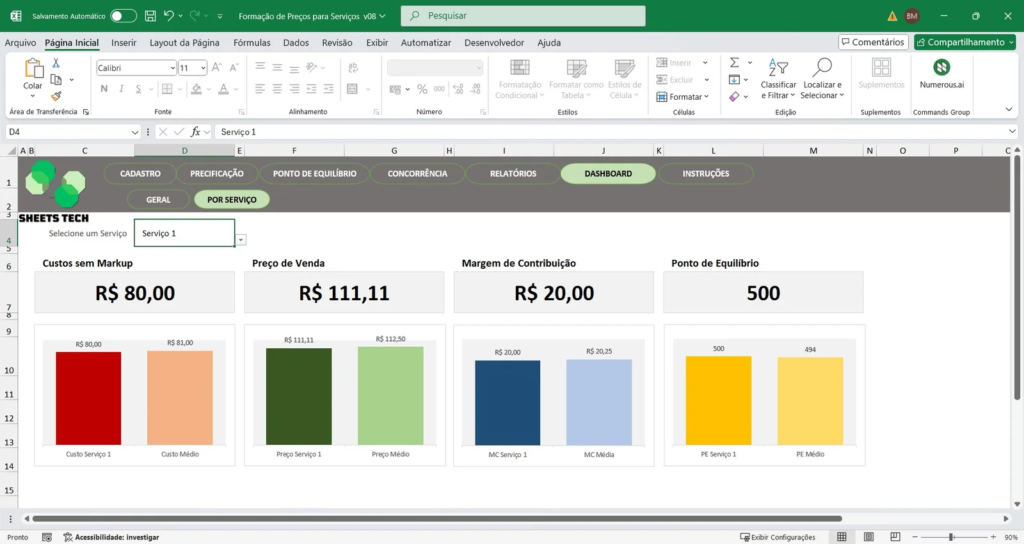Toggle italic formatting (I)

[x=119, y=89]
